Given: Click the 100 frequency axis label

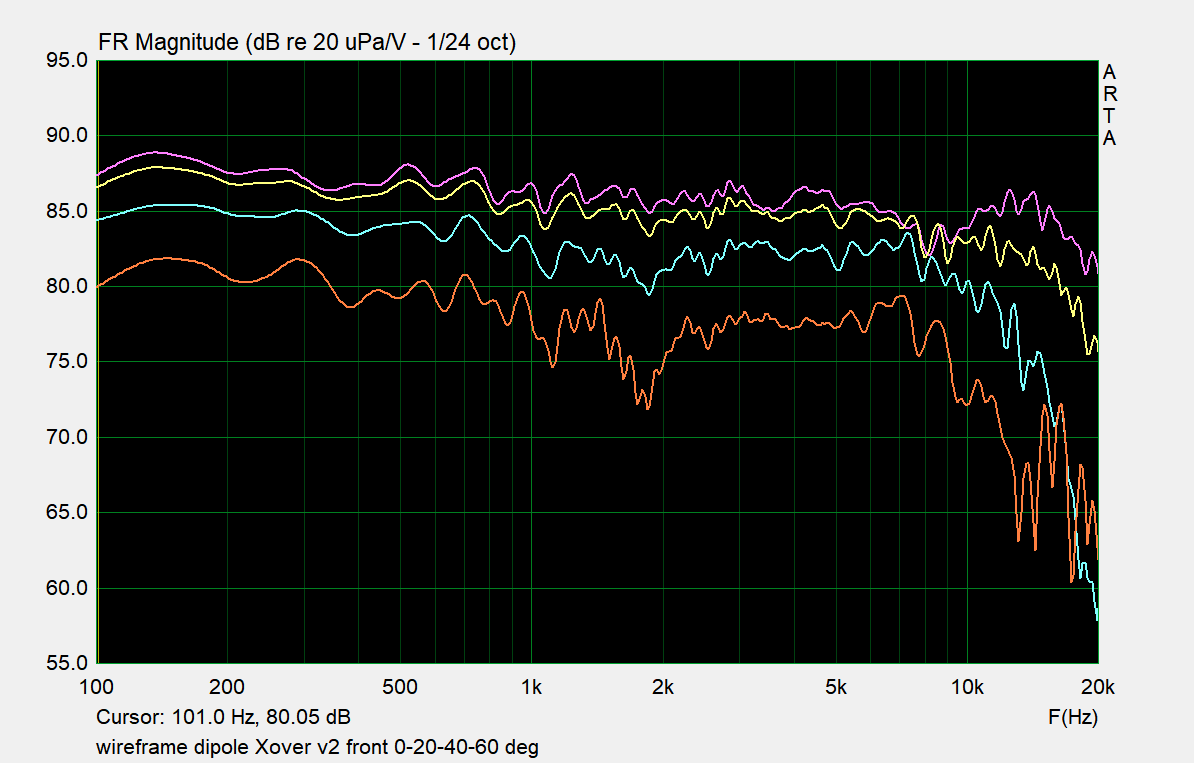Looking at the screenshot, I should [96, 687].
